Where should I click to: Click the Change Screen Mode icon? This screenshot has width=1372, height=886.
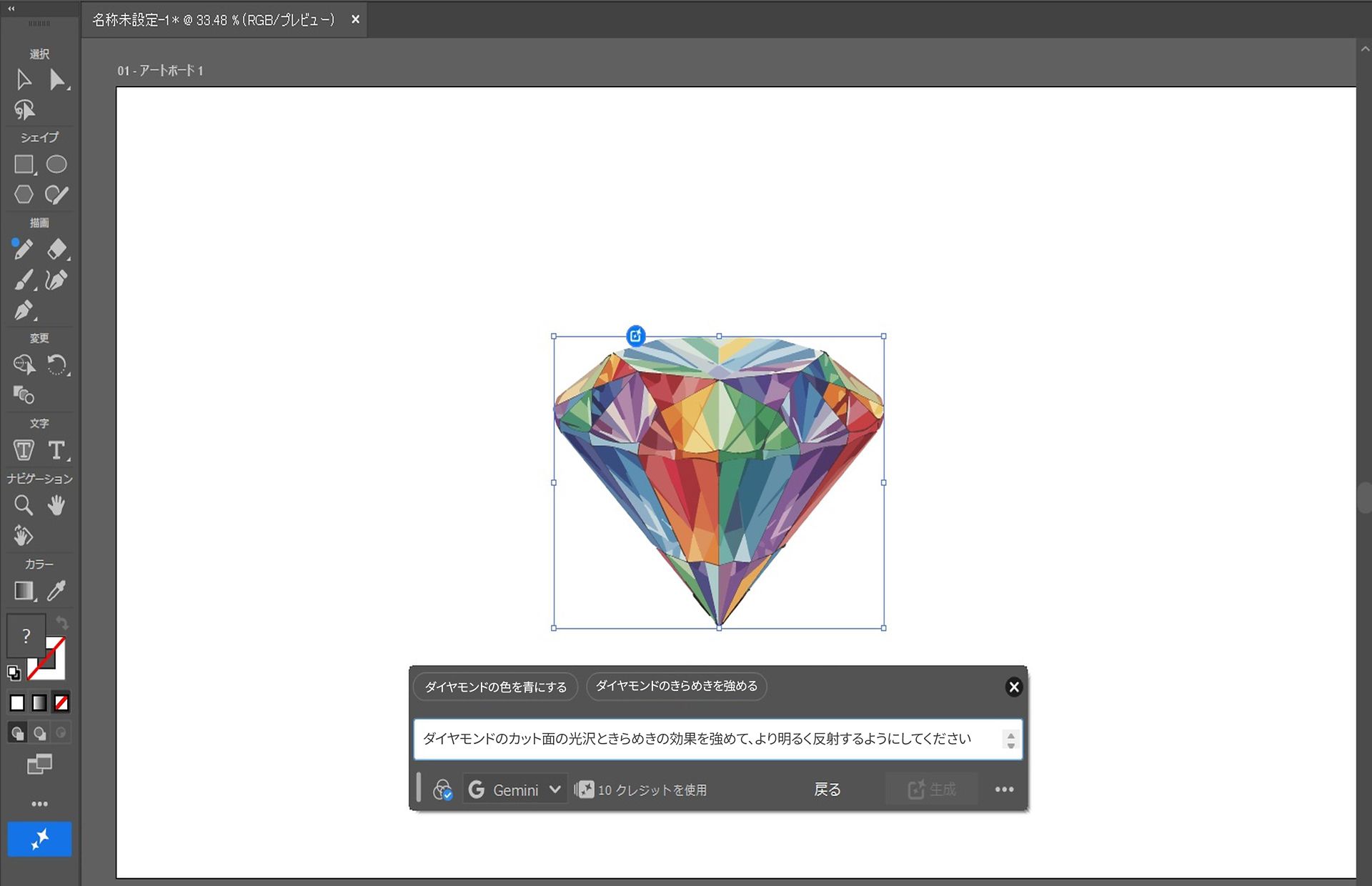39,765
